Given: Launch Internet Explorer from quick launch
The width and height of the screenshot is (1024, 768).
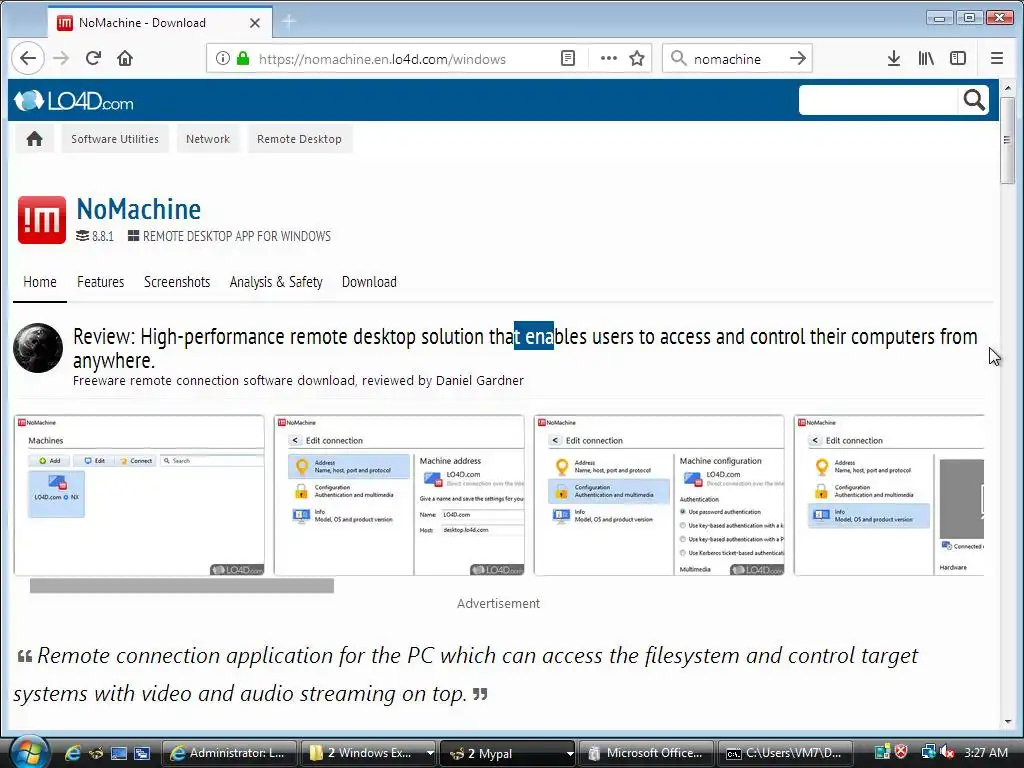Looking at the screenshot, I should click(x=72, y=753).
